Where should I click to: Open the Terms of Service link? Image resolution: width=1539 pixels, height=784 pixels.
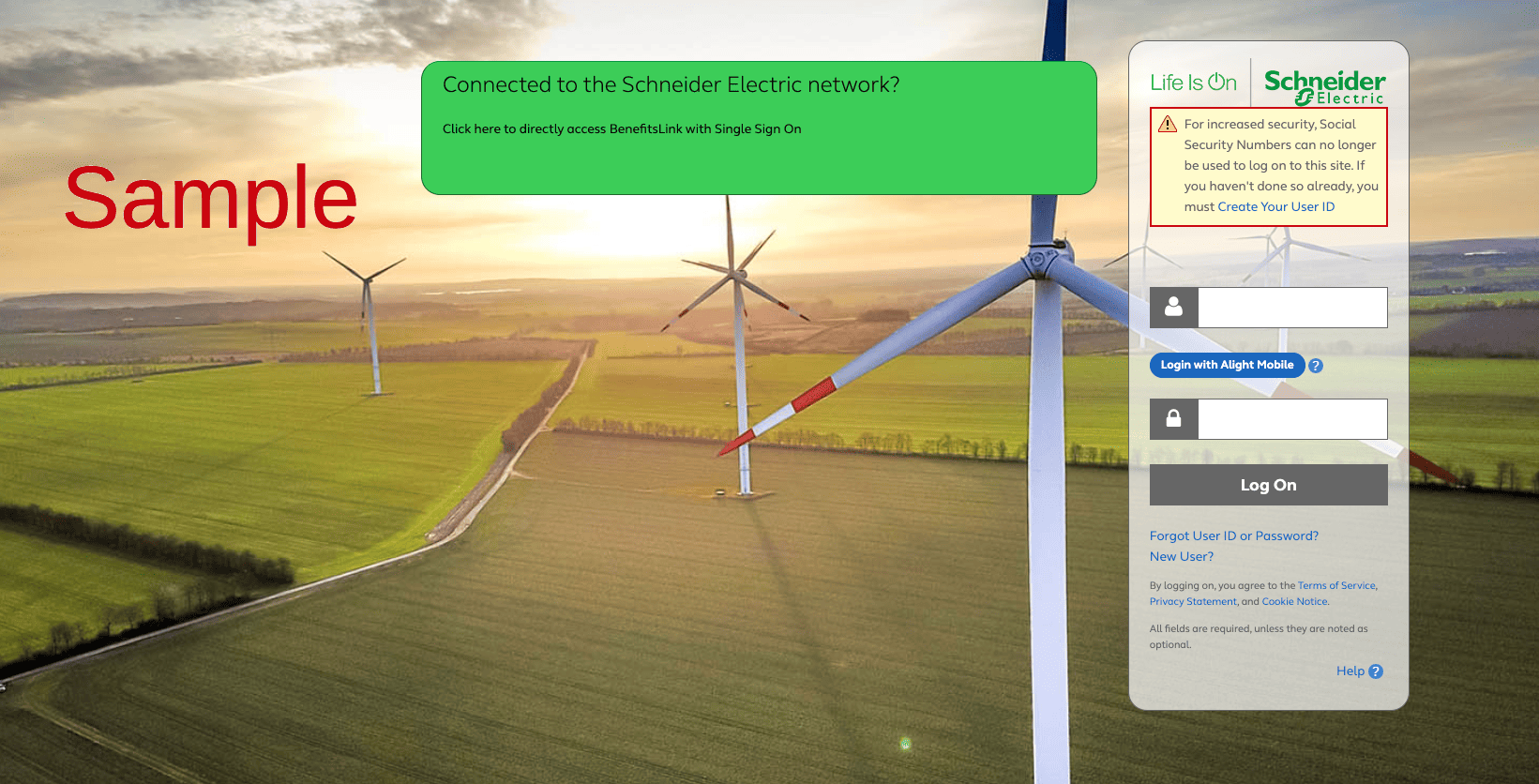point(1335,585)
